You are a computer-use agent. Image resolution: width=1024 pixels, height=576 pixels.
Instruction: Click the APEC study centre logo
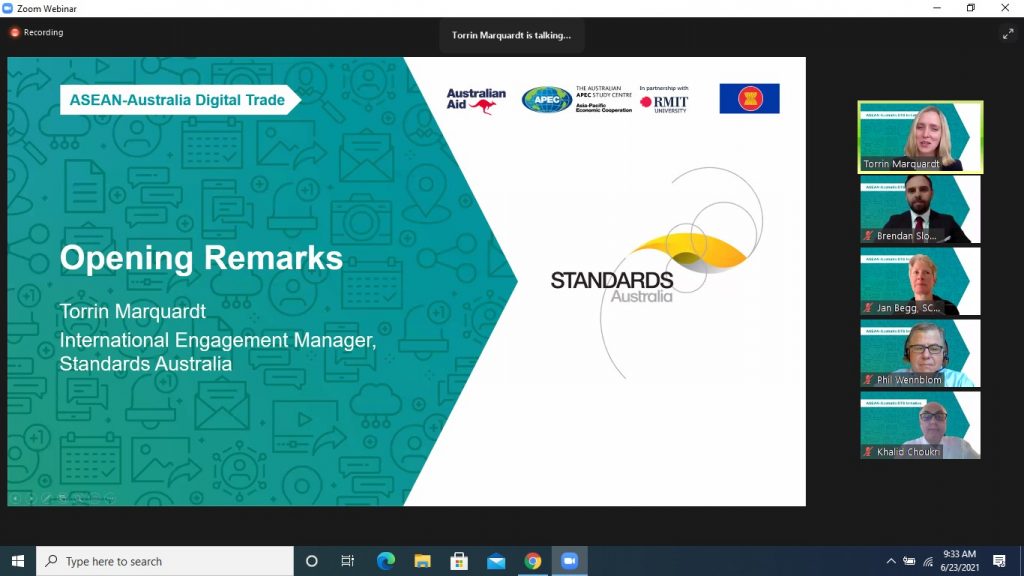(x=577, y=99)
